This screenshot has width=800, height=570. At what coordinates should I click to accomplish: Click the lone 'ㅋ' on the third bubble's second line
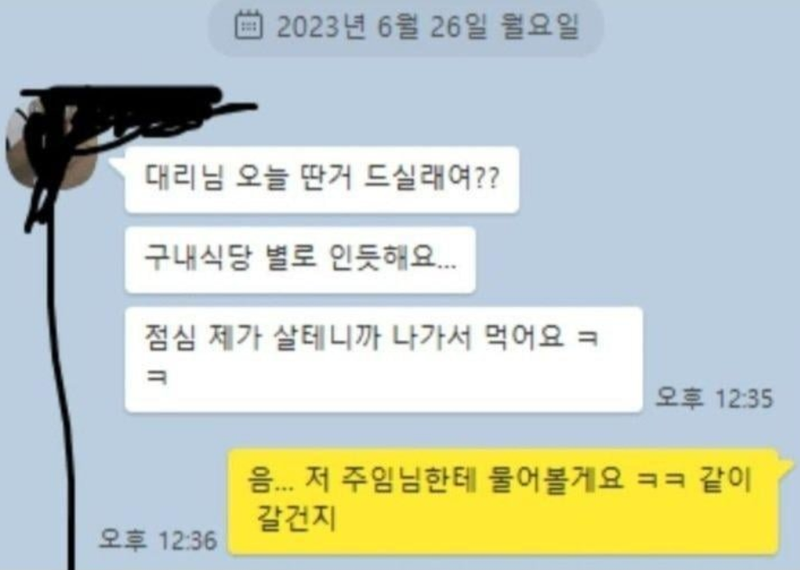(x=157, y=378)
